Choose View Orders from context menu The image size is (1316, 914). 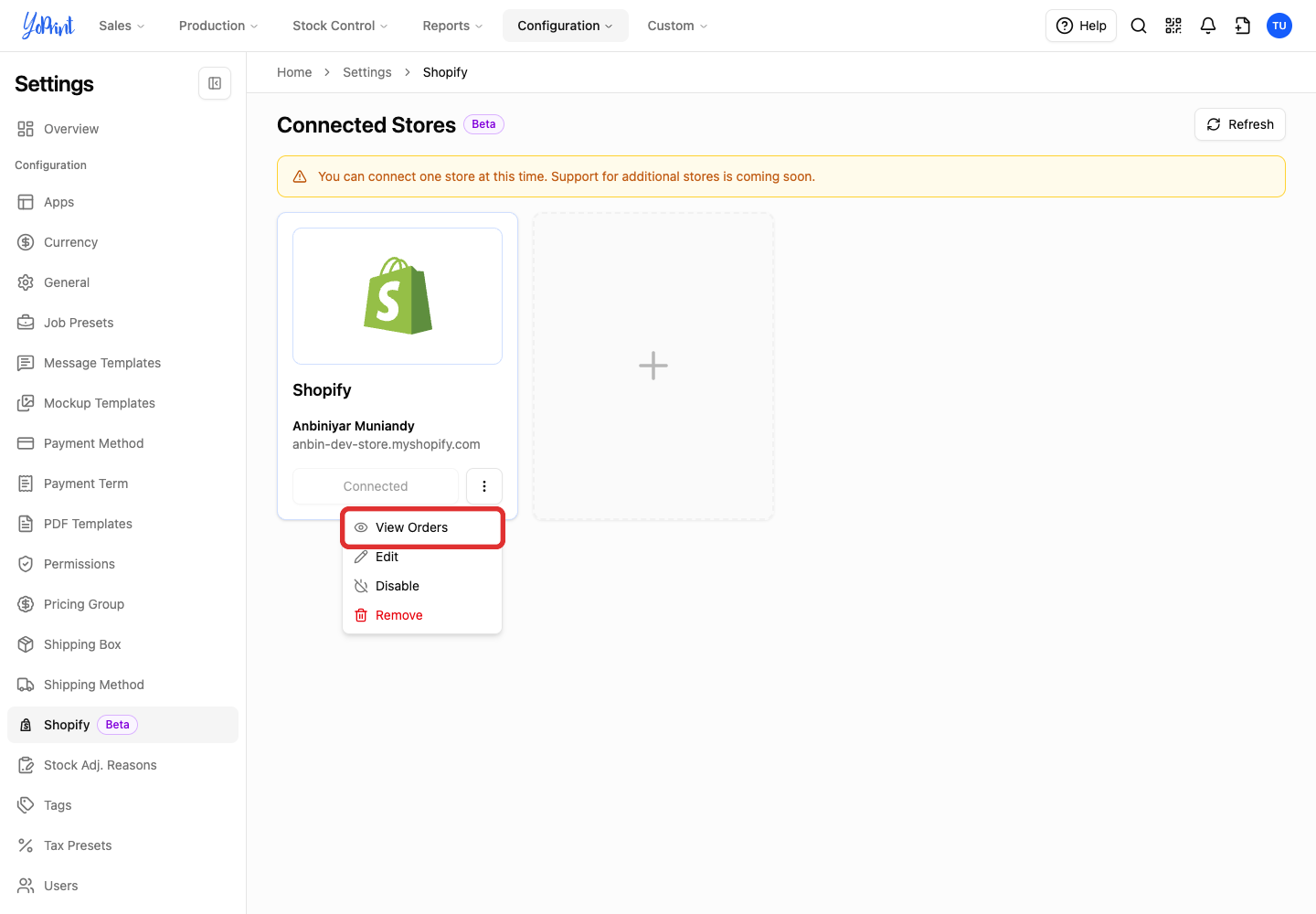coord(422,527)
